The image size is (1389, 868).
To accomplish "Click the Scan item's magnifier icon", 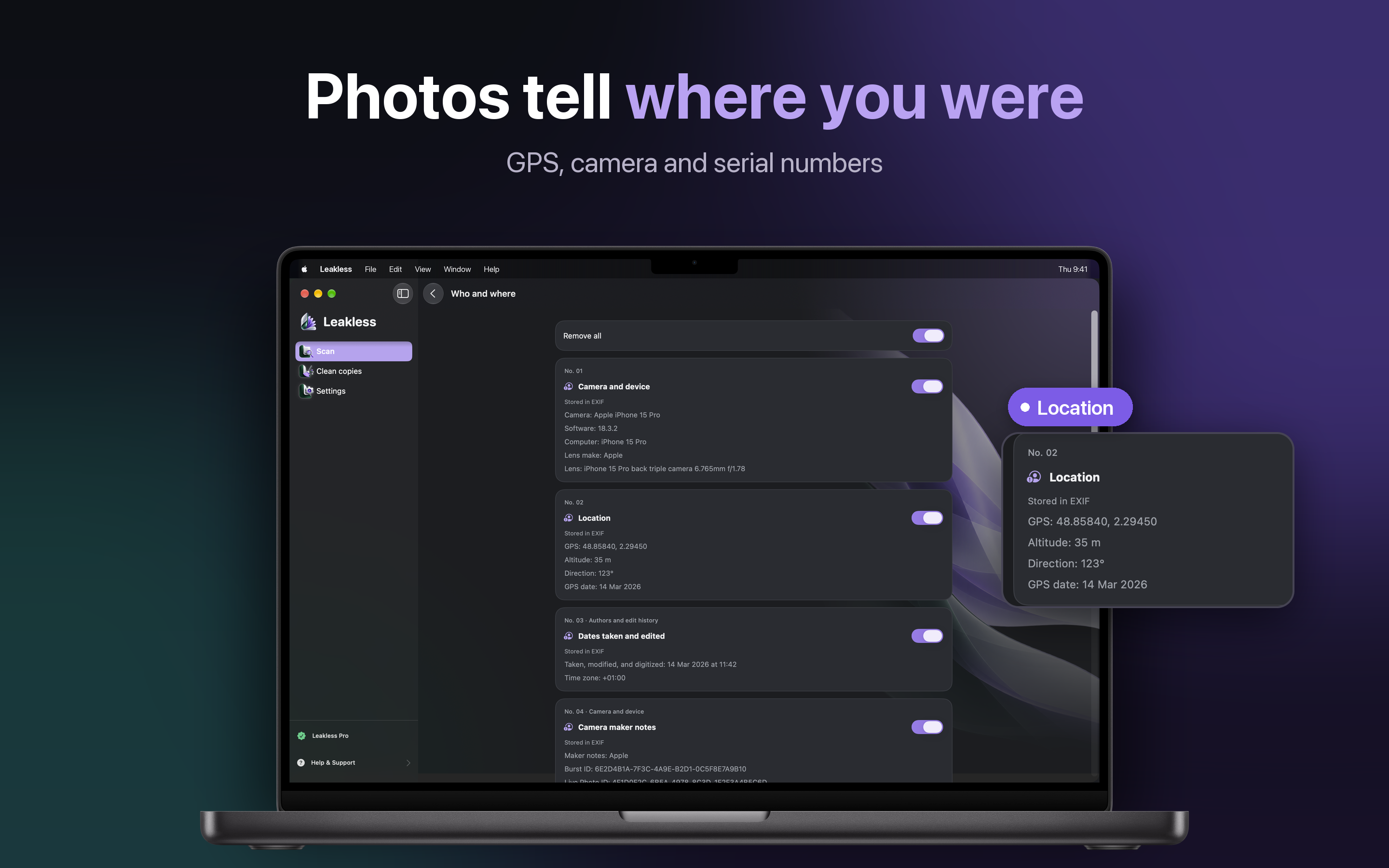I will click(x=306, y=352).
